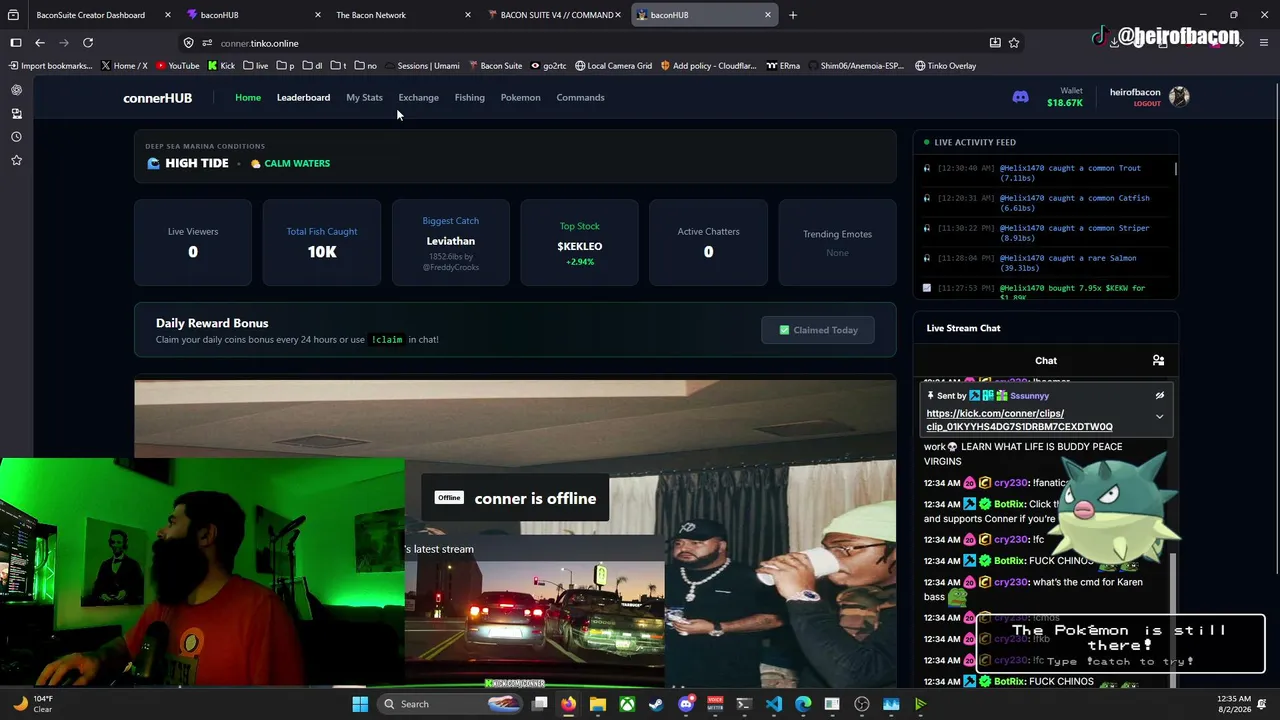Open the Pokemon page
The image size is (1280, 720).
pos(520,98)
